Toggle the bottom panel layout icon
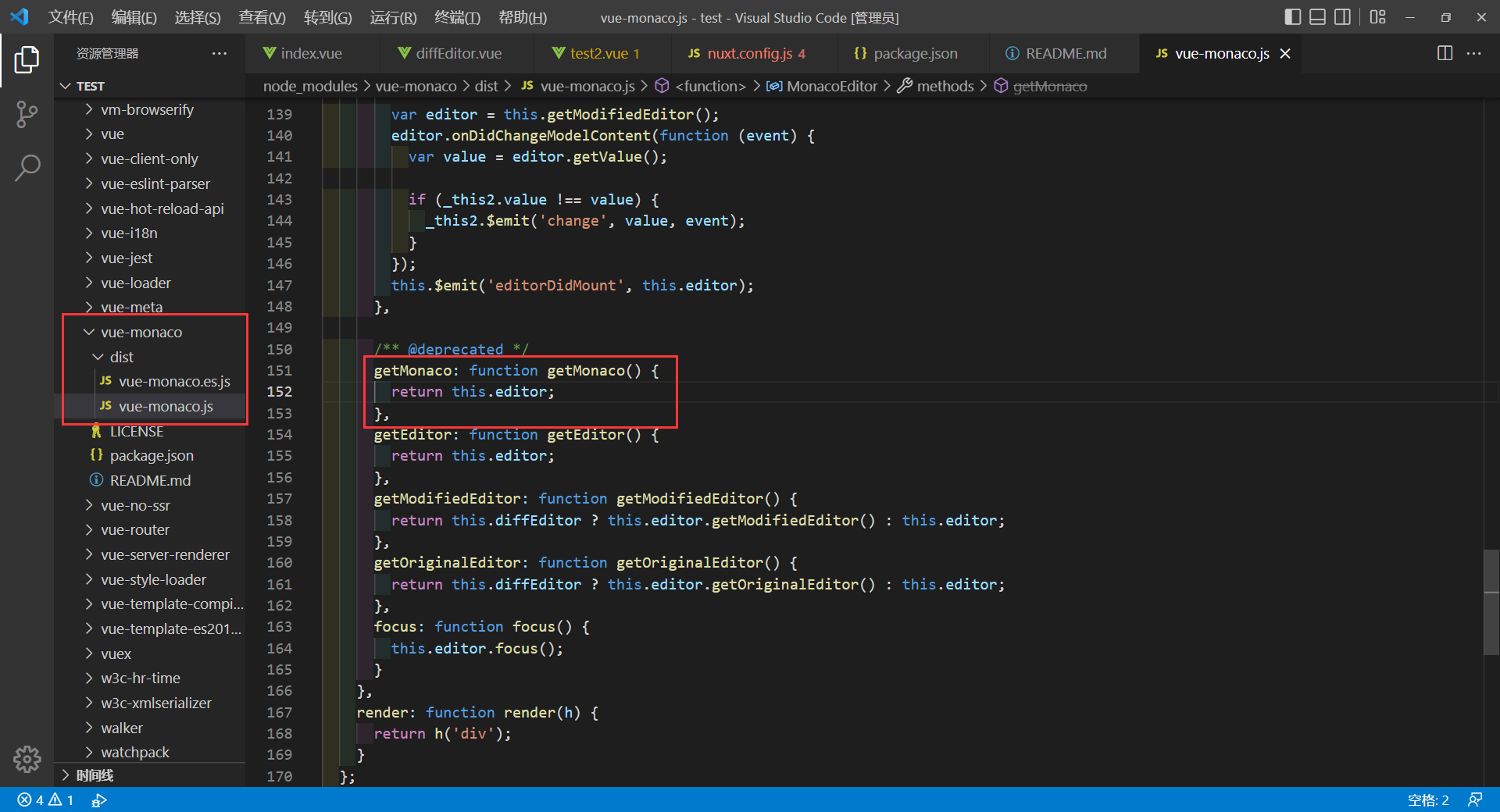1500x812 pixels. (x=1317, y=17)
